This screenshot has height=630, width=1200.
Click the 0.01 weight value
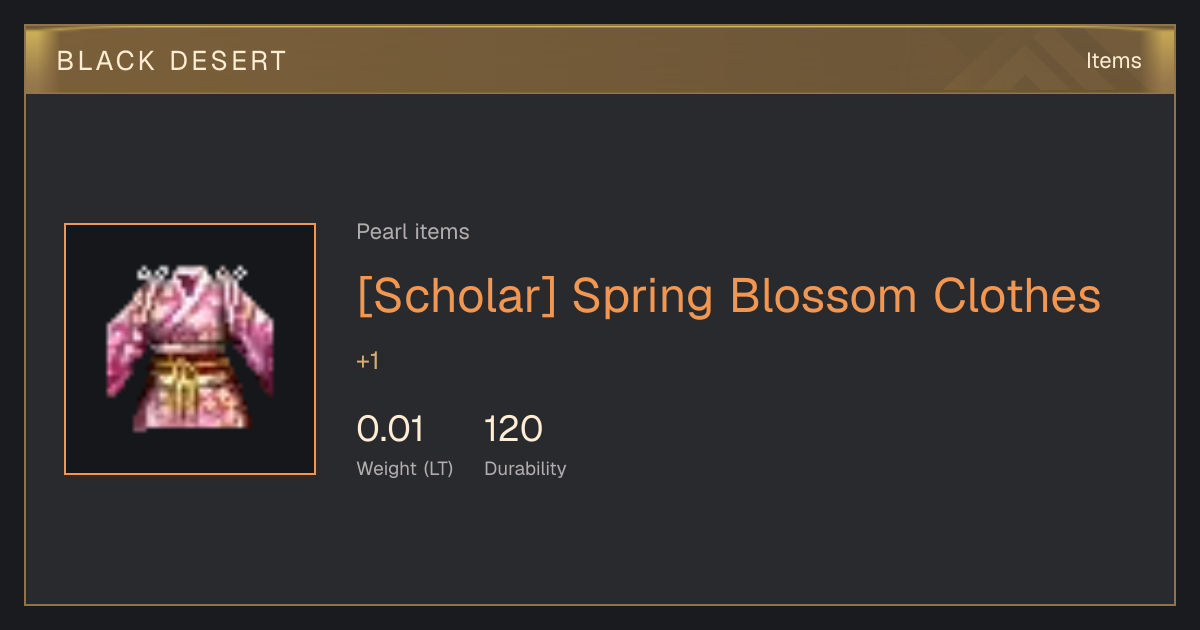pos(390,429)
